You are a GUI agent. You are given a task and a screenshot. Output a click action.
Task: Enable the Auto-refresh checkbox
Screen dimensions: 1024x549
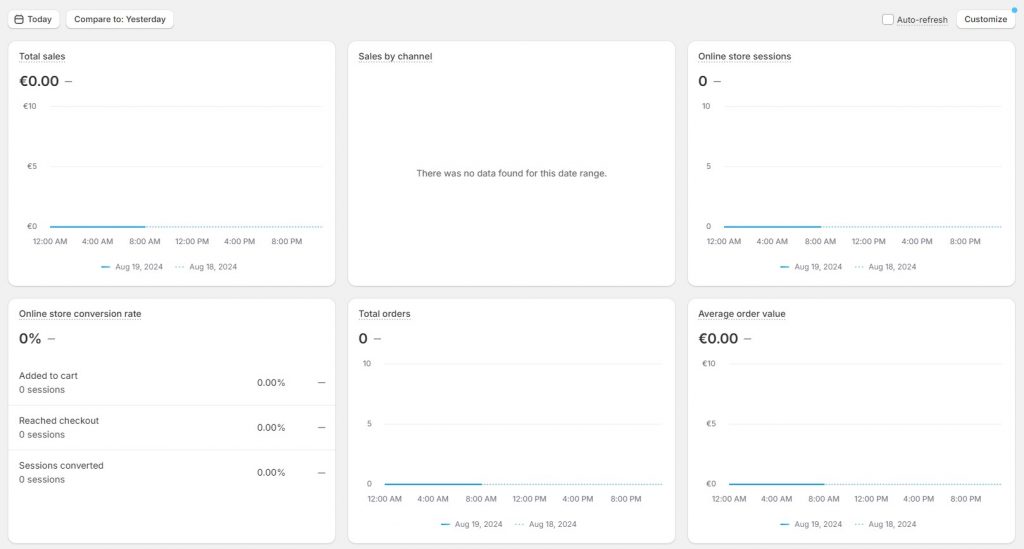888,20
